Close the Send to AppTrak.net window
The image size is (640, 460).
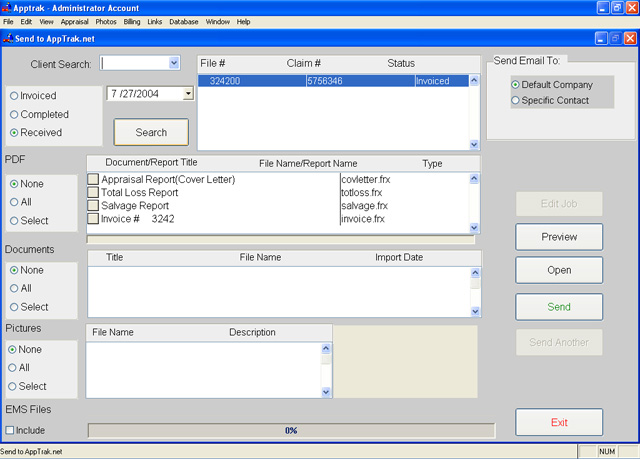[630, 39]
